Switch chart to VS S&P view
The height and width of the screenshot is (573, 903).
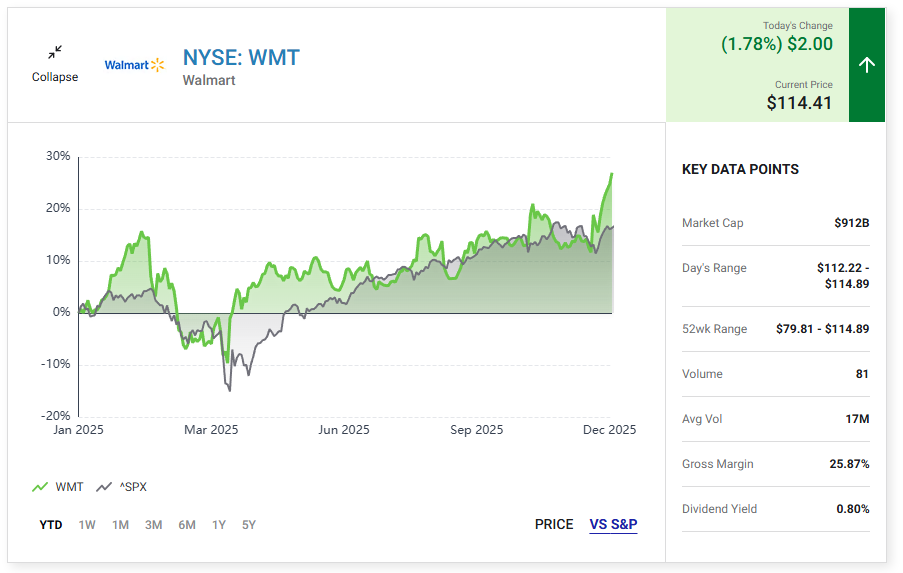613,524
